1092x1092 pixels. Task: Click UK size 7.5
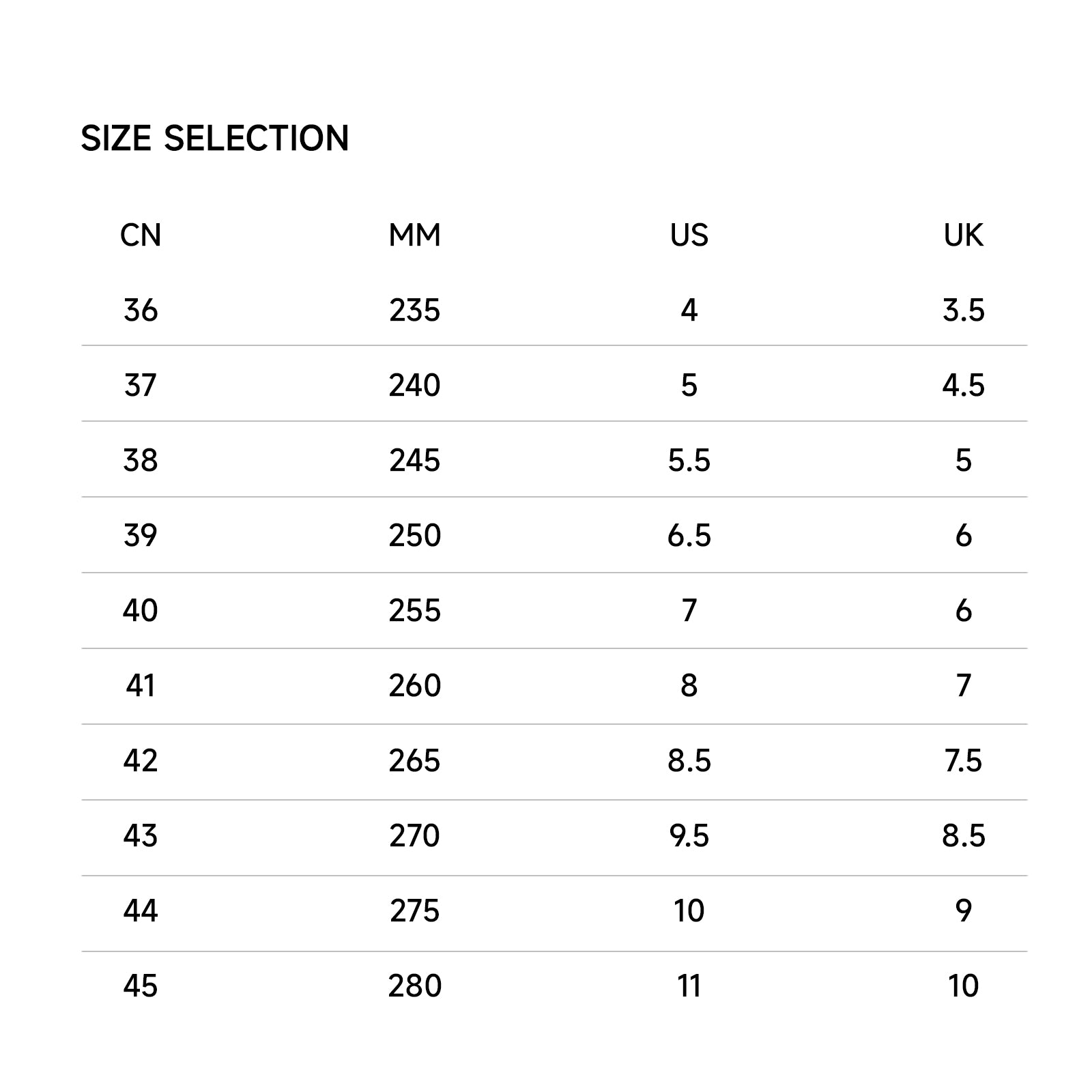tap(963, 761)
